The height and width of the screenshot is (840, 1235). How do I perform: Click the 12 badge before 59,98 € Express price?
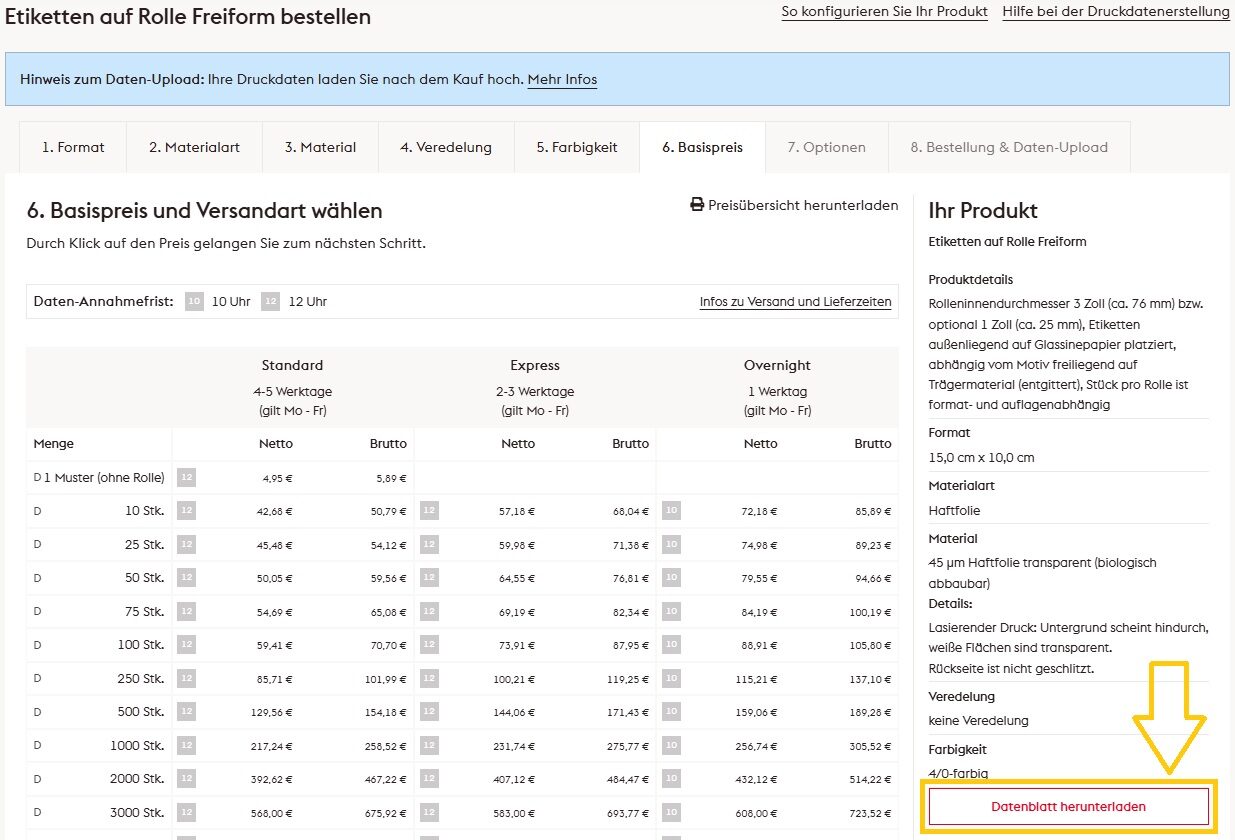(x=429, y=545)
